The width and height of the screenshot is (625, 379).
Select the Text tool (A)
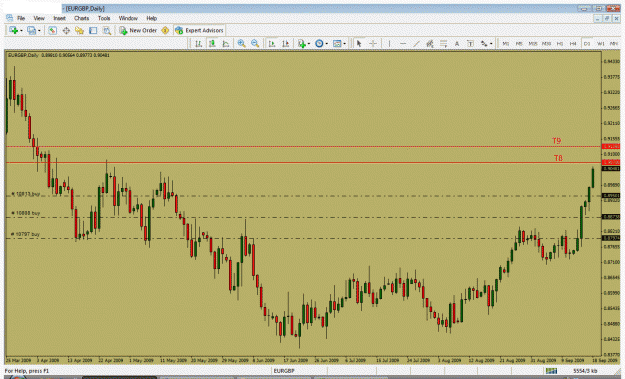[457, 43]
